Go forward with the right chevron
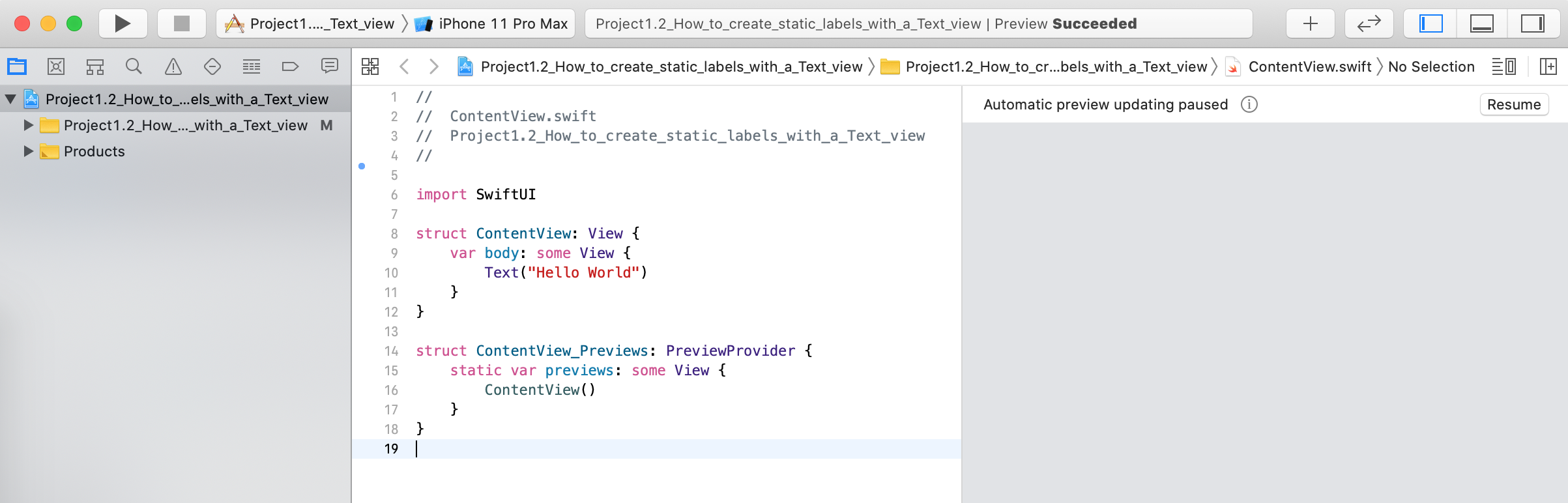Screen dimensions: 1568x503 [434, 66]
